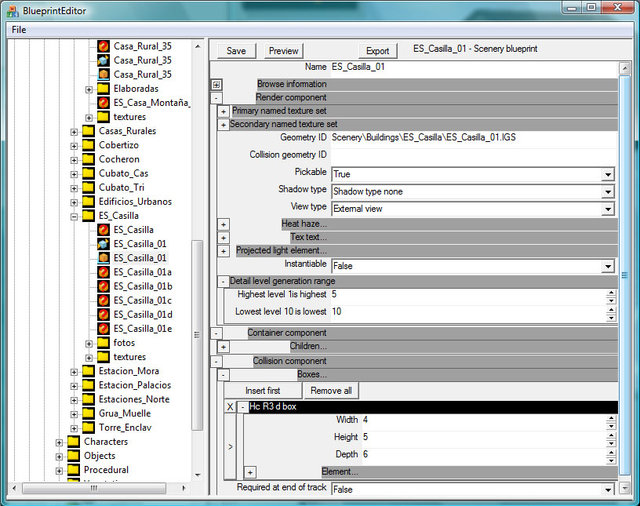Click the Save button
Screen dimensions: 640x506
236,51
